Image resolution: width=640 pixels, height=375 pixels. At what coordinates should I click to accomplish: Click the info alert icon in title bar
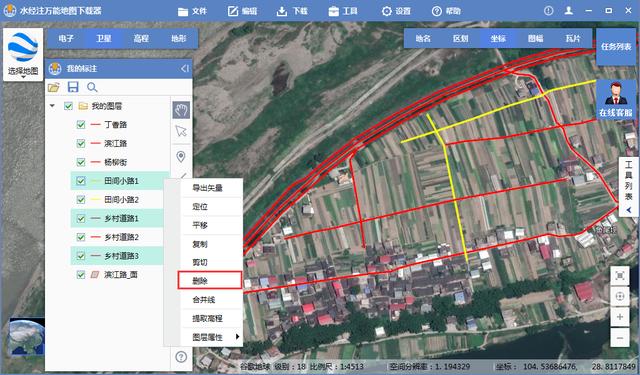(x=549, y=11)
